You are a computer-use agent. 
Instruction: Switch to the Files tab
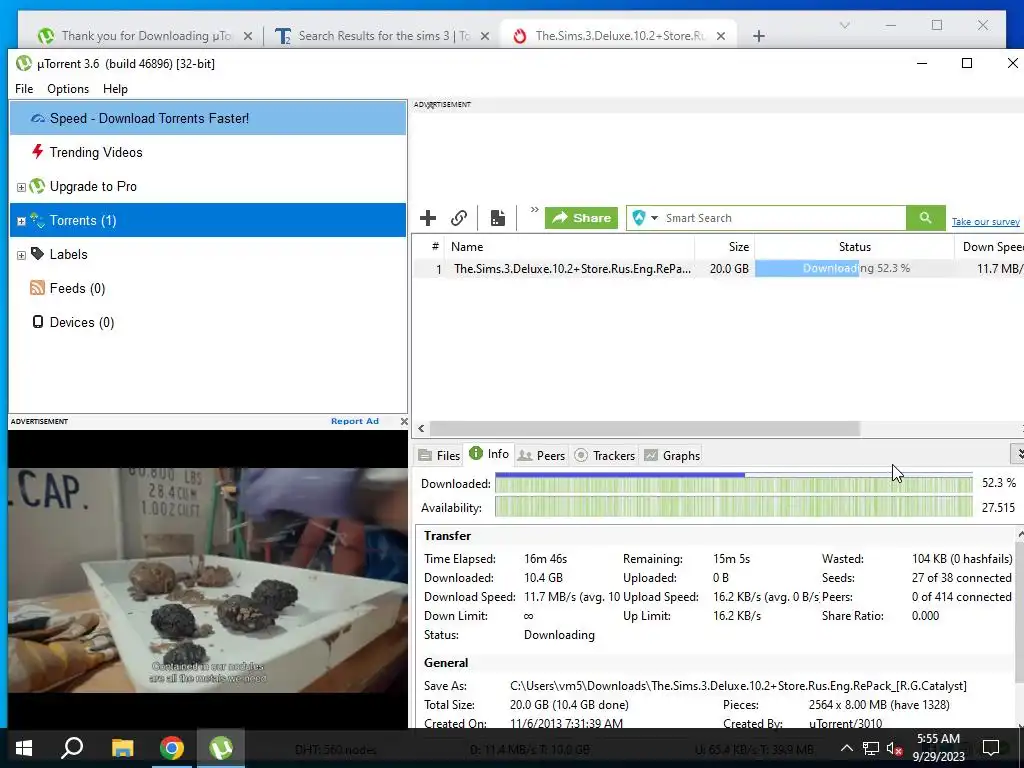pos(440,455)
